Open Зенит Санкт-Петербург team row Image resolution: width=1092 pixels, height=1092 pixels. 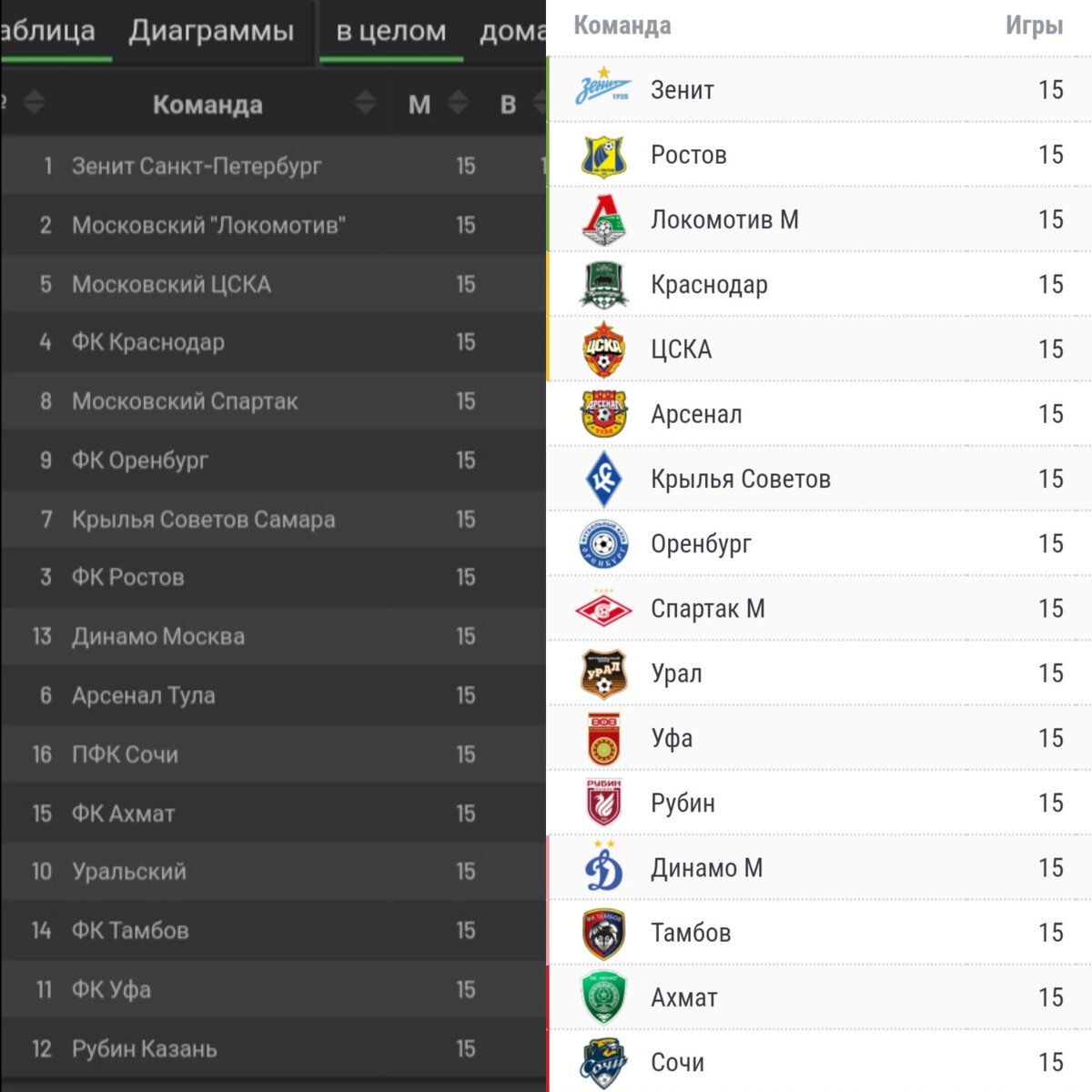point(197,166)
